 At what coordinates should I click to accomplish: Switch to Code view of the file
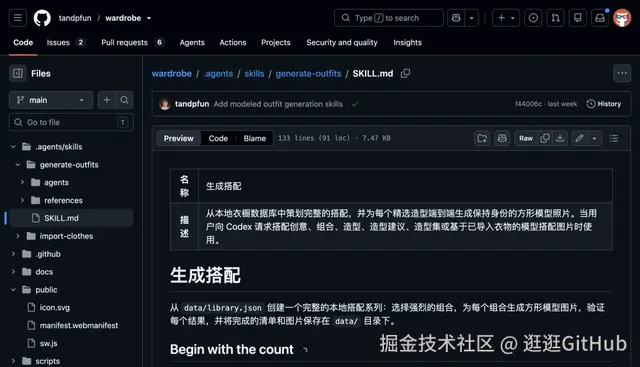pos(218,138)
